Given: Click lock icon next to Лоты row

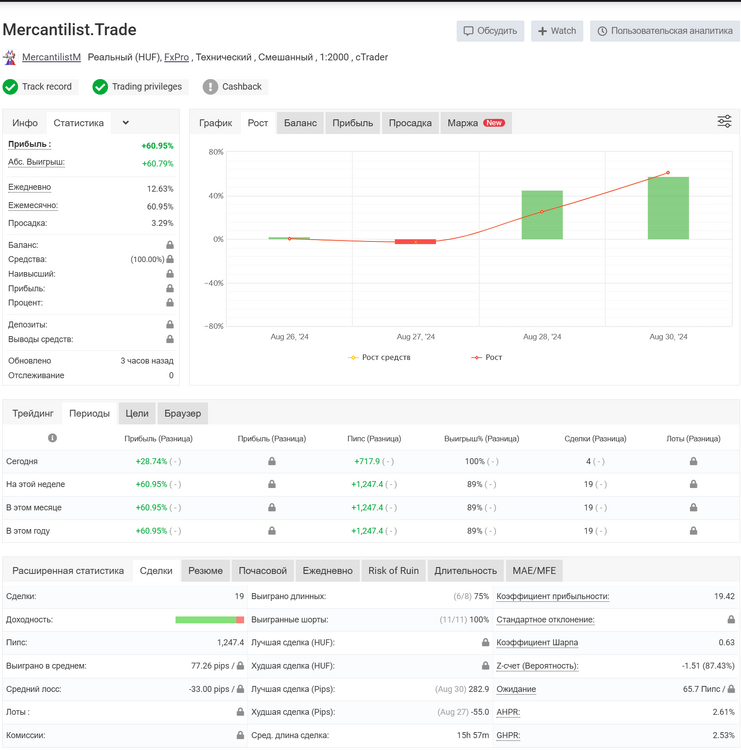Looking at the screenshot, I should click(x=240, y=712).
